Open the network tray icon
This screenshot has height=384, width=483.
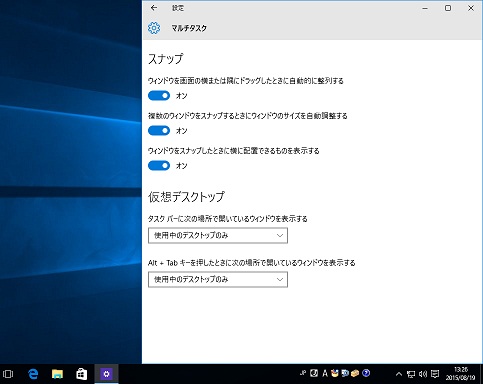coord(411,374)
